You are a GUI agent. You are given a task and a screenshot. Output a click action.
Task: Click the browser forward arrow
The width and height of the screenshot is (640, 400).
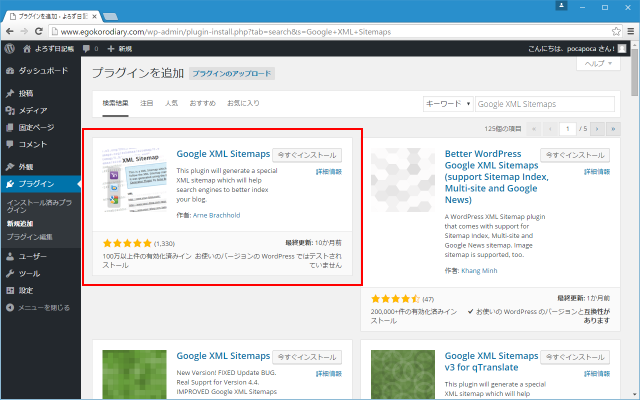coord(24,31)
